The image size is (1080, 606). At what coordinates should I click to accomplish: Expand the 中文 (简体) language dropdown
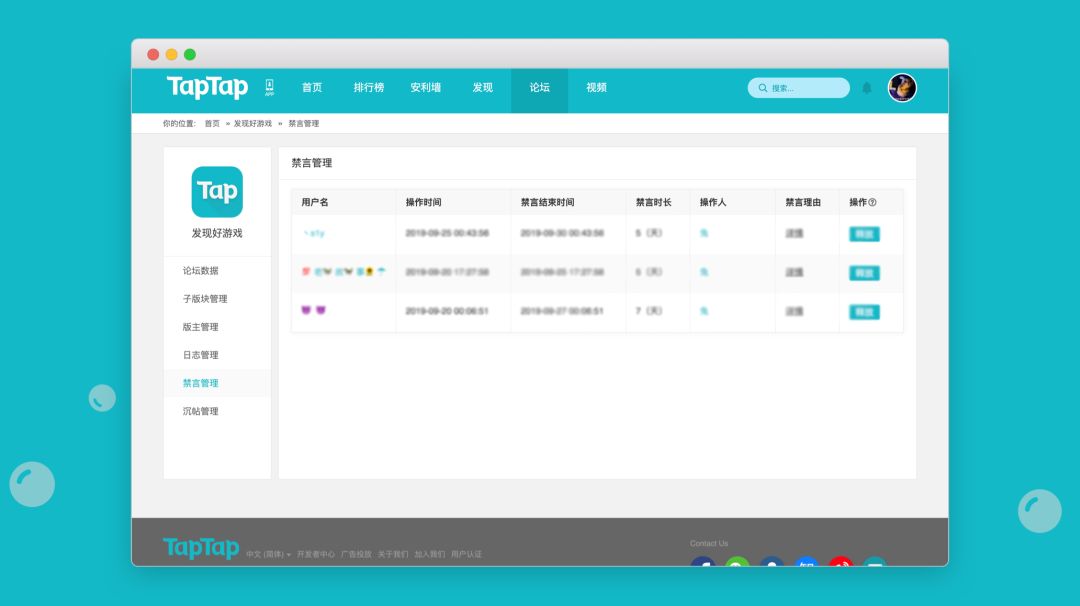268,554
